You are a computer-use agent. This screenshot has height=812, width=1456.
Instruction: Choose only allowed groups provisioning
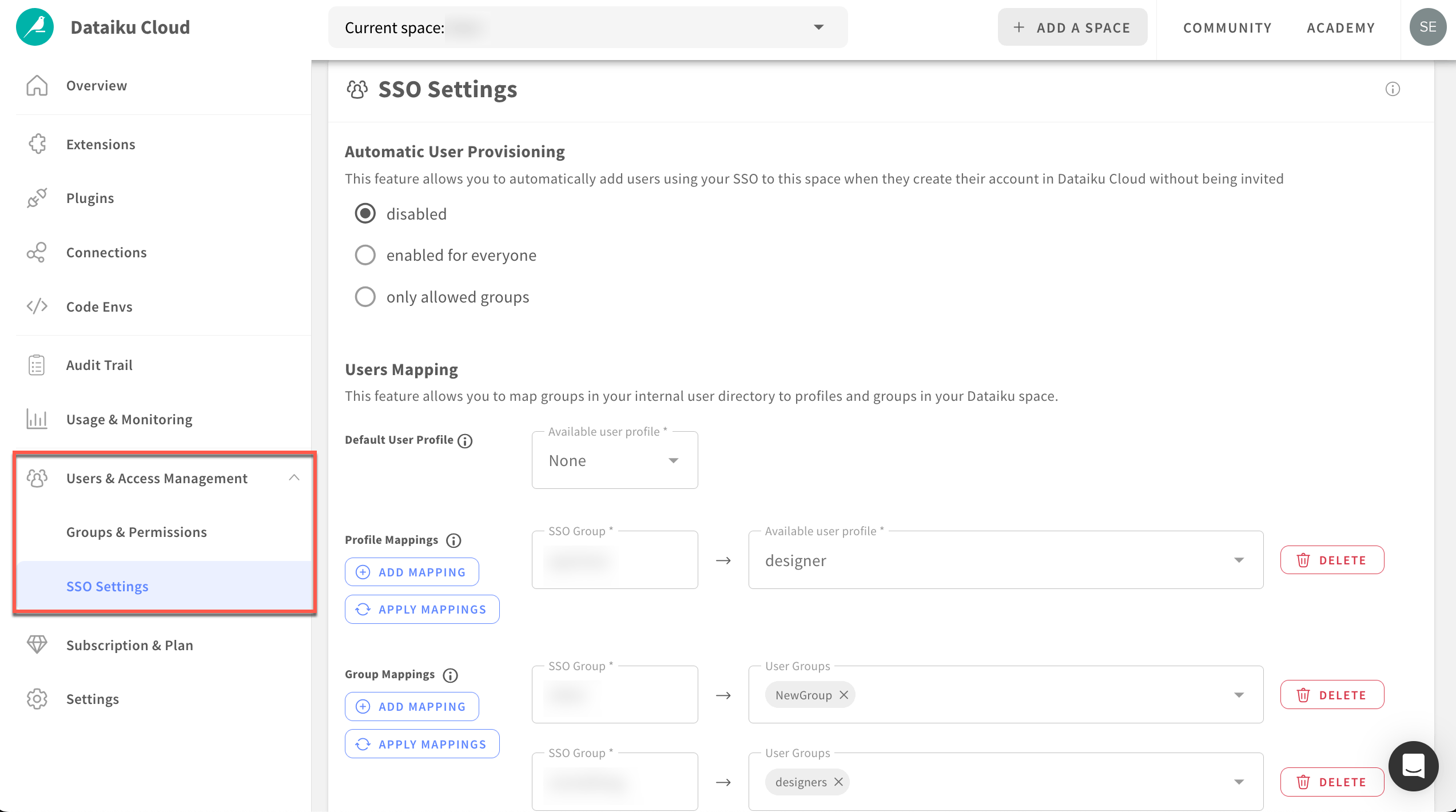365,296
